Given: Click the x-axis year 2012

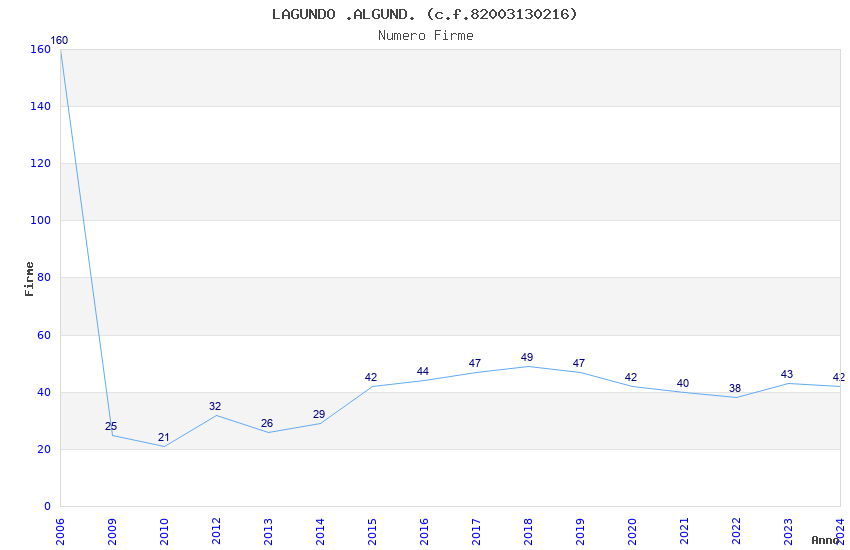Looking at the screenshot, I should (216, 531).
